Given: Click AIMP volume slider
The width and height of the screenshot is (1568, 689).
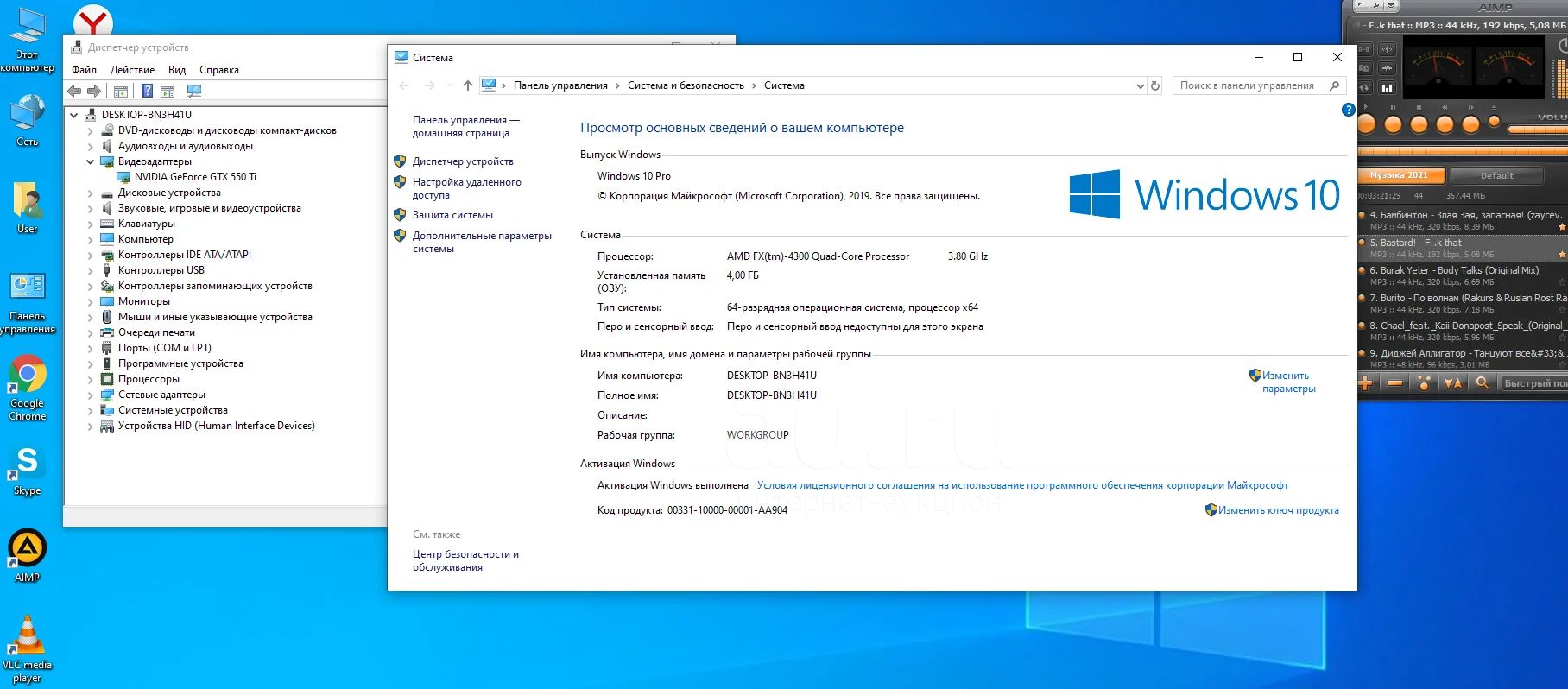Looking at the screenshot, I should tap(1538, 130).
